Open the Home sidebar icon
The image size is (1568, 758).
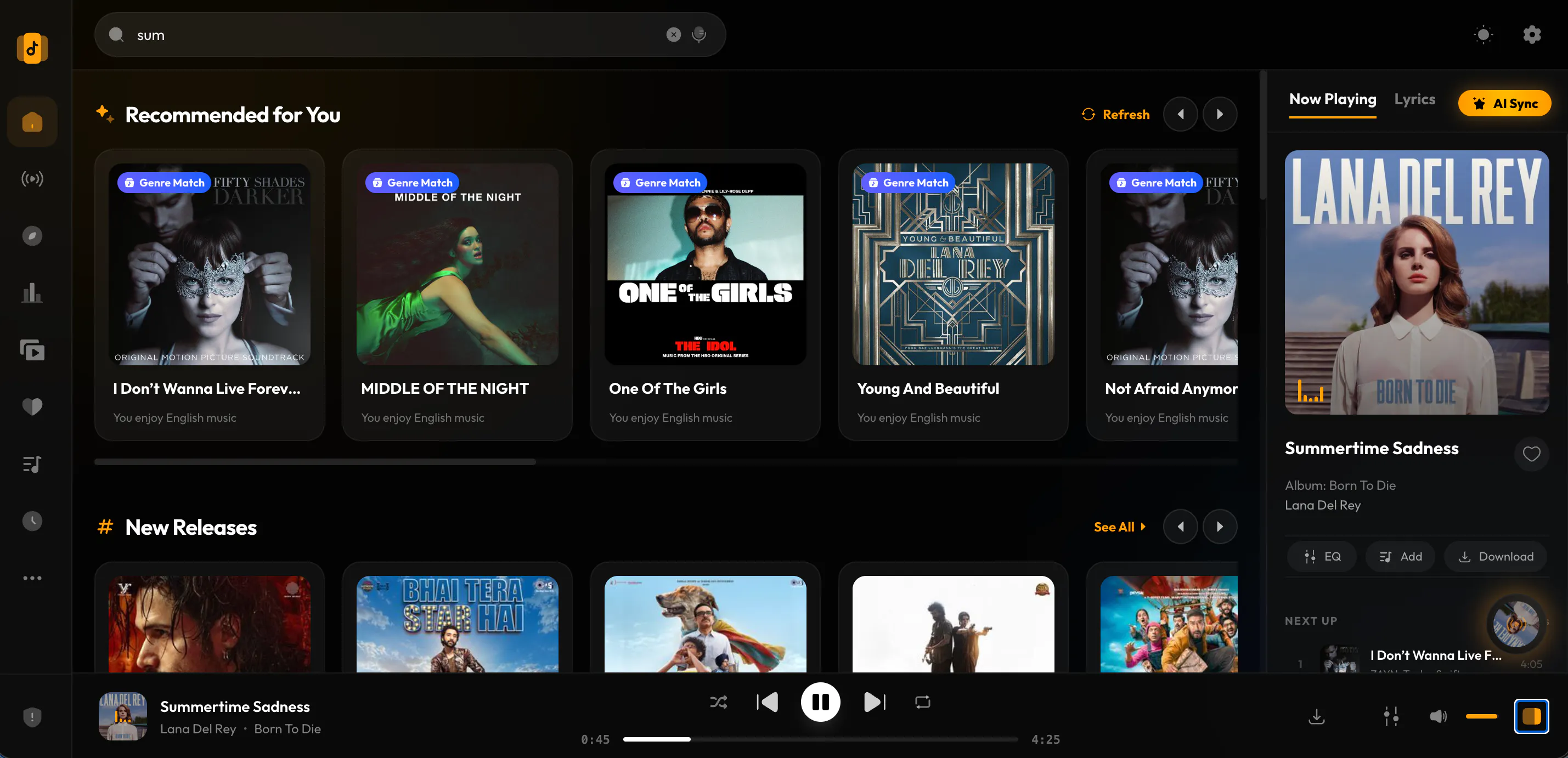32,122
